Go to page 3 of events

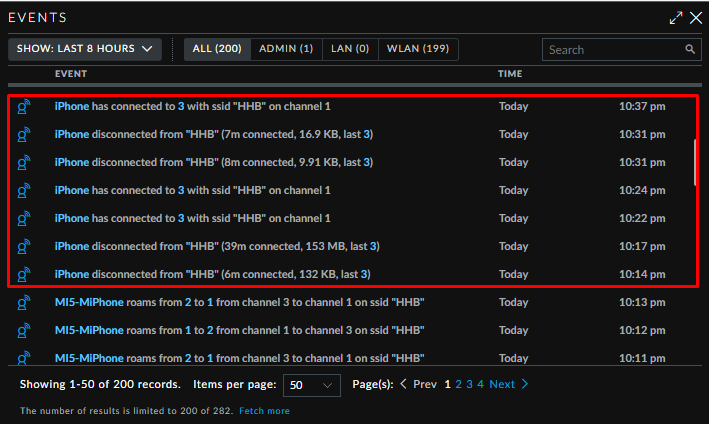[x=469, y=384]
